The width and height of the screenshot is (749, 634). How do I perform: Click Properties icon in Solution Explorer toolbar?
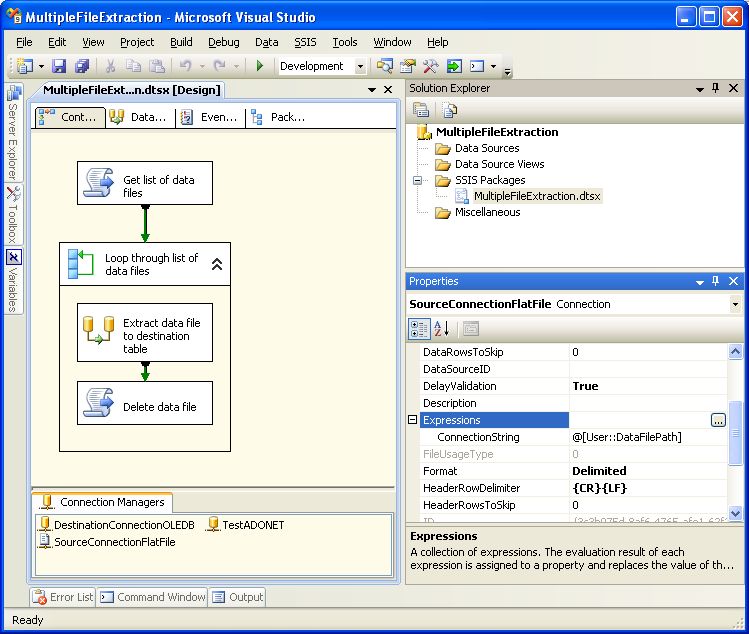(421, 110)
